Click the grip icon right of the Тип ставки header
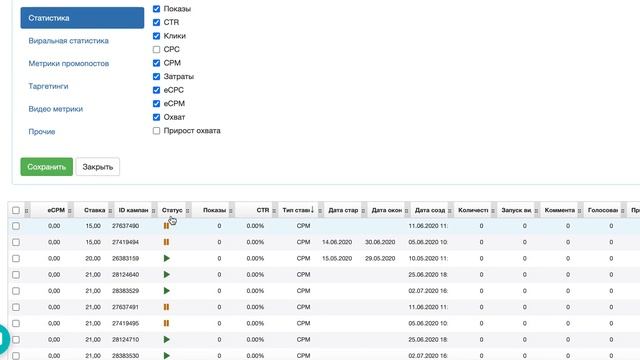 pyautogui.click(x=320, y=211)
